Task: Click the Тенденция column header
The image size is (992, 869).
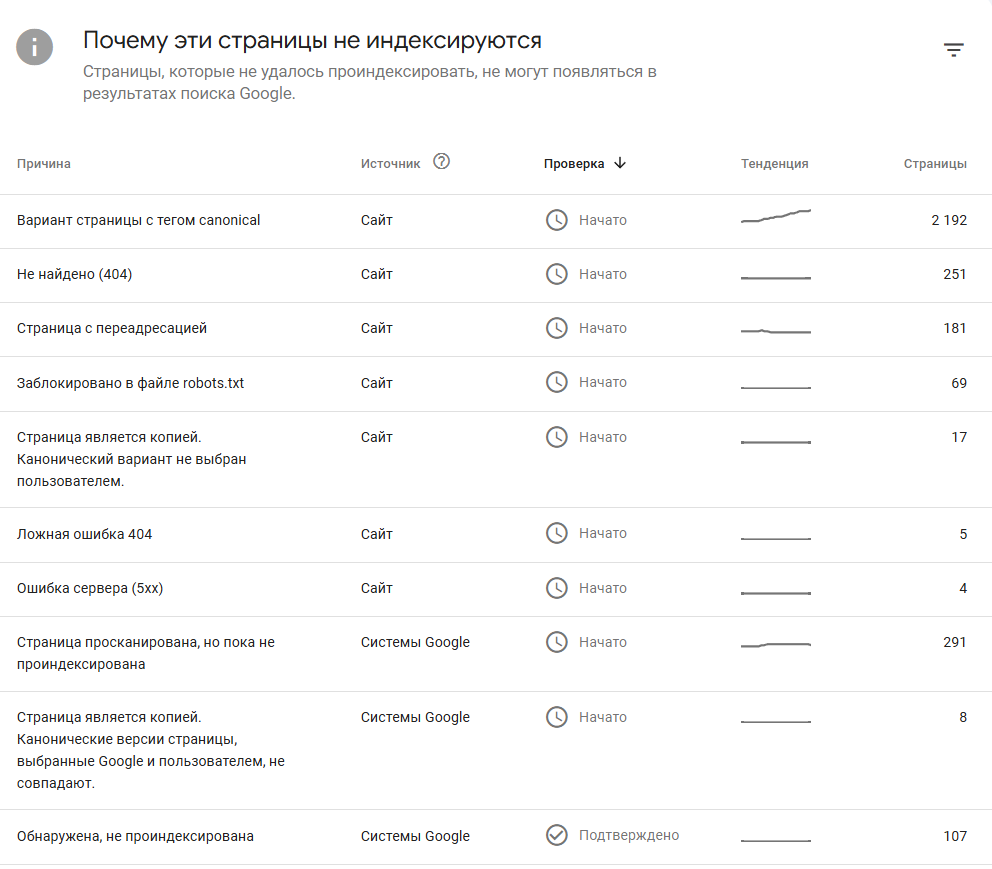Action: [x=775, y=164]
